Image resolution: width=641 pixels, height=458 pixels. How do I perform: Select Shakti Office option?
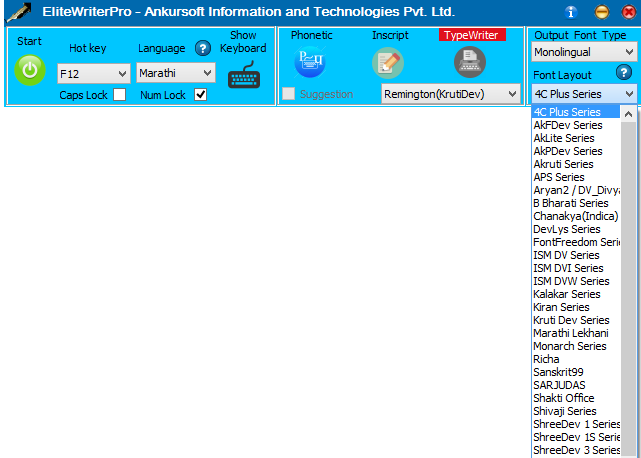pos(576,398)
